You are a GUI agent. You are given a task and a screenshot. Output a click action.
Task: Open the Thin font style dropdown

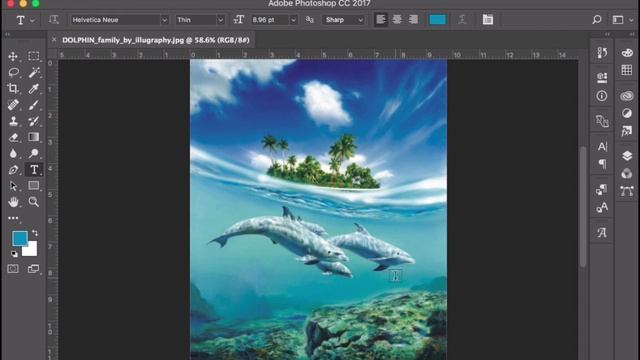[x=200, y=20]
